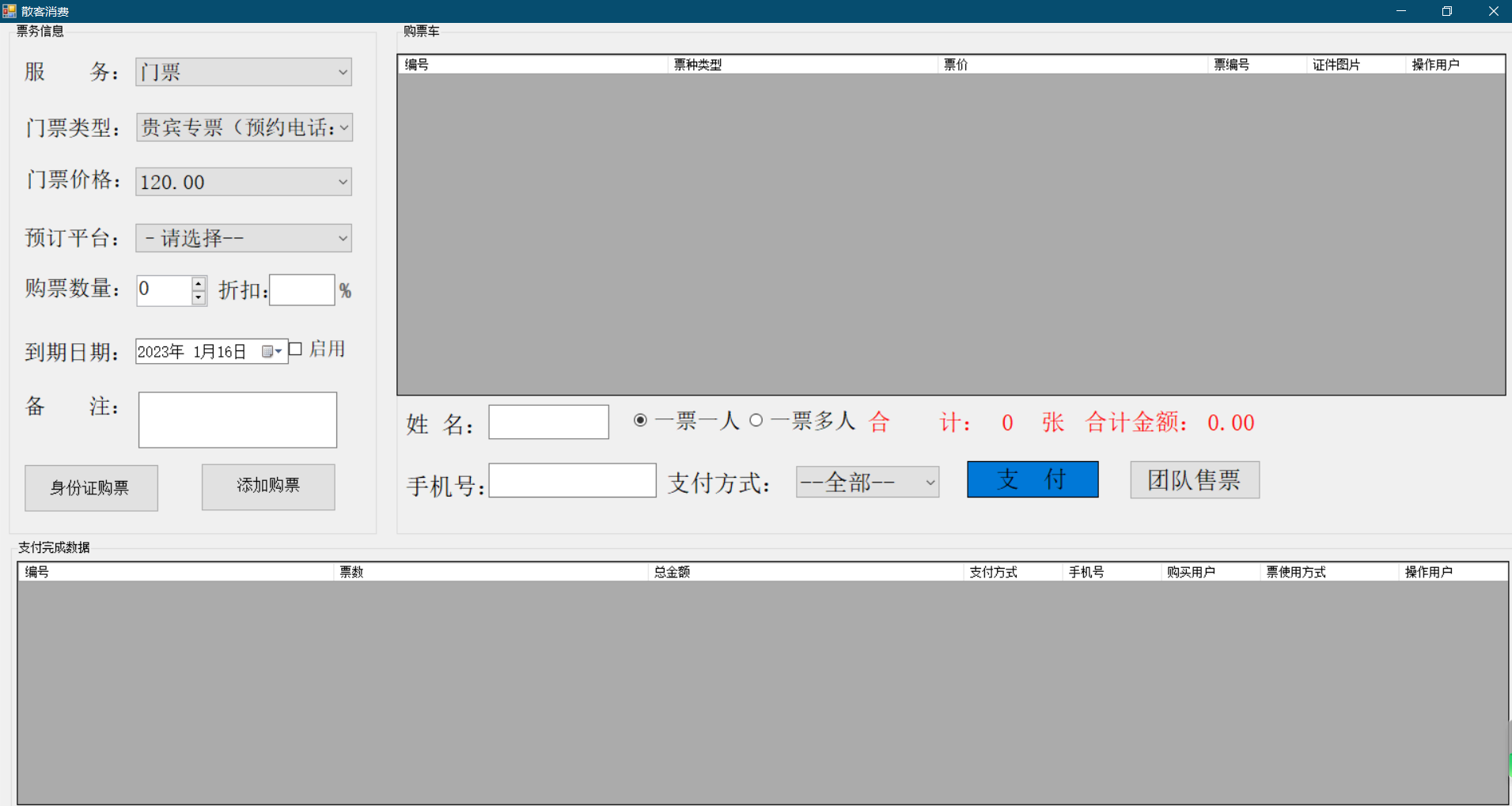Click the 购票数量 number field
Image resolution: width=1512 pixels, height=806 pixels.
(164, 290)
